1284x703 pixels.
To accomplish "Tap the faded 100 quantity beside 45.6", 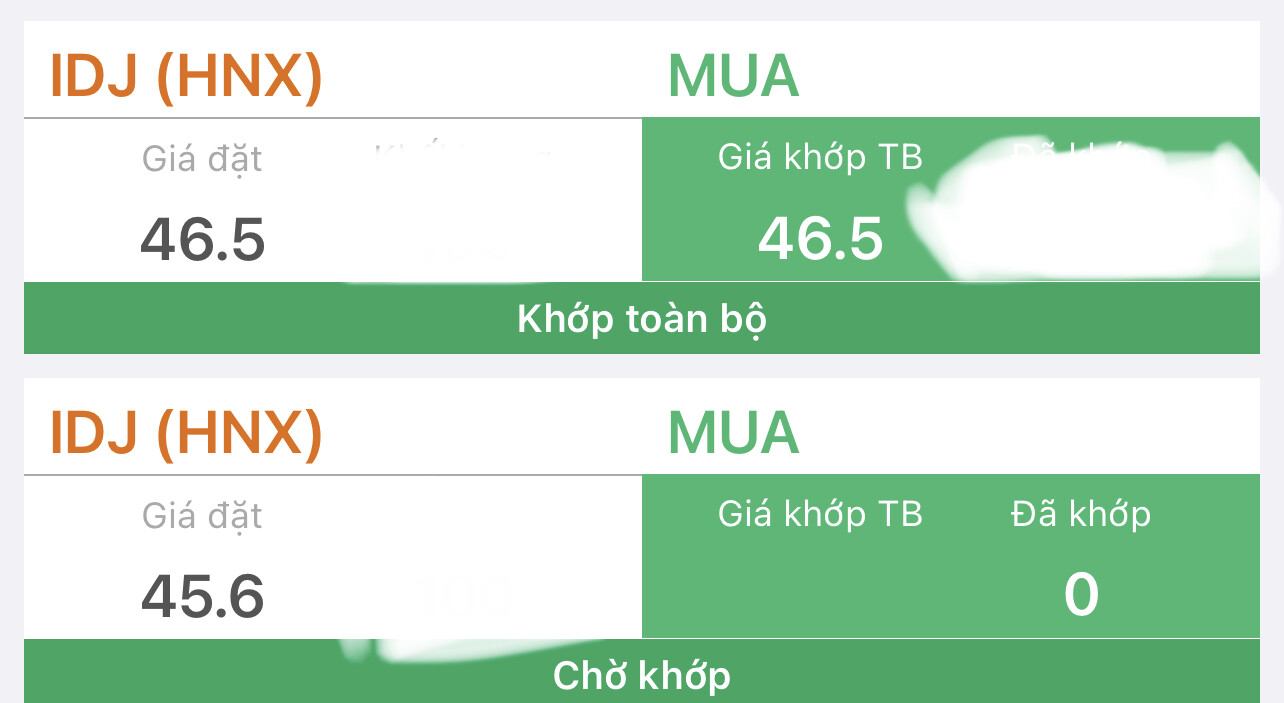I will (462, 598).
